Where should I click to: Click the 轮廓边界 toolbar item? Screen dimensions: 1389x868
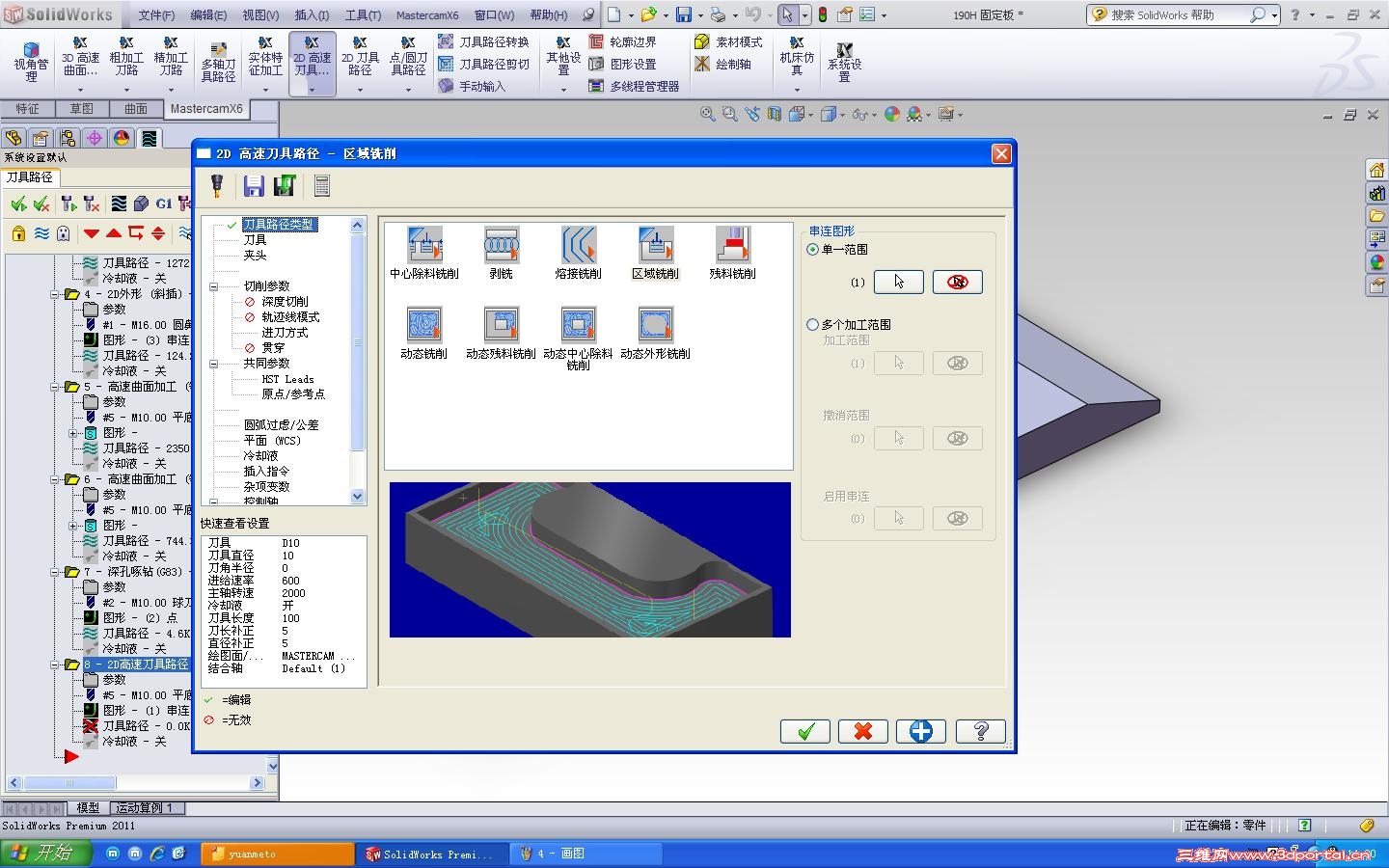pos(622,41)
